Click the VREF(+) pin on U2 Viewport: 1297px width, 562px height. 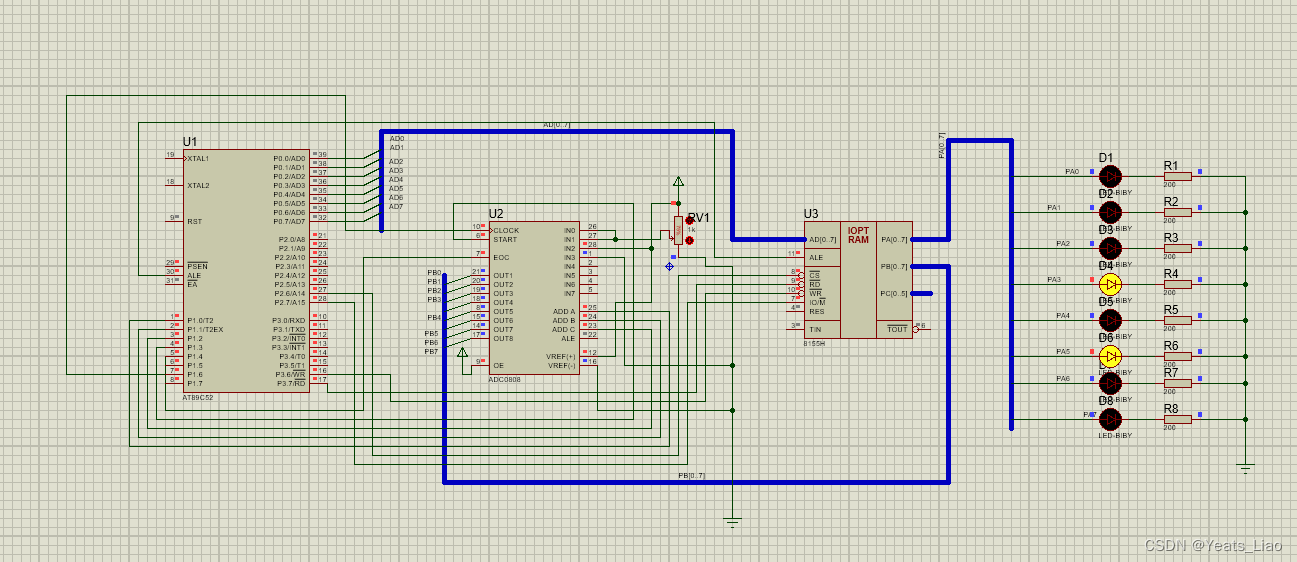click(560, 357)
